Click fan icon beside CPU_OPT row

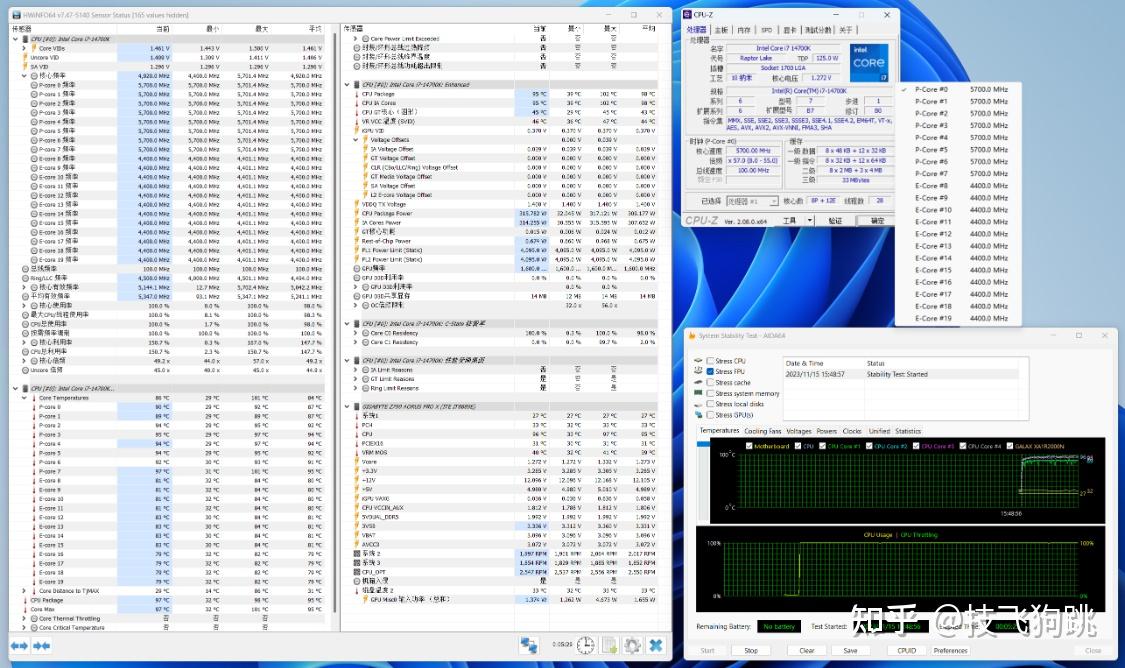click(357, 572)
